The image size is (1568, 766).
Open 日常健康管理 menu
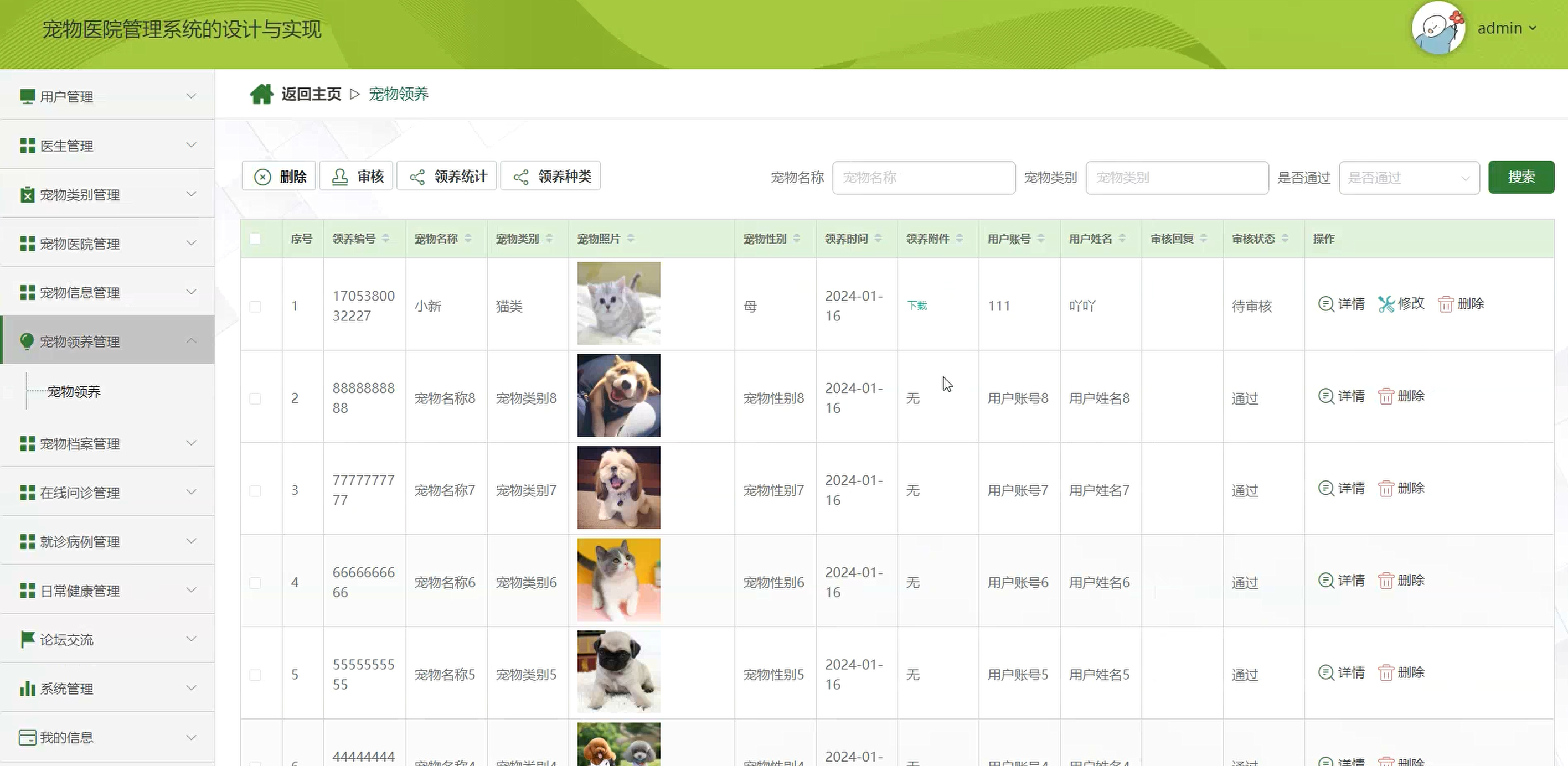point(107,590)
